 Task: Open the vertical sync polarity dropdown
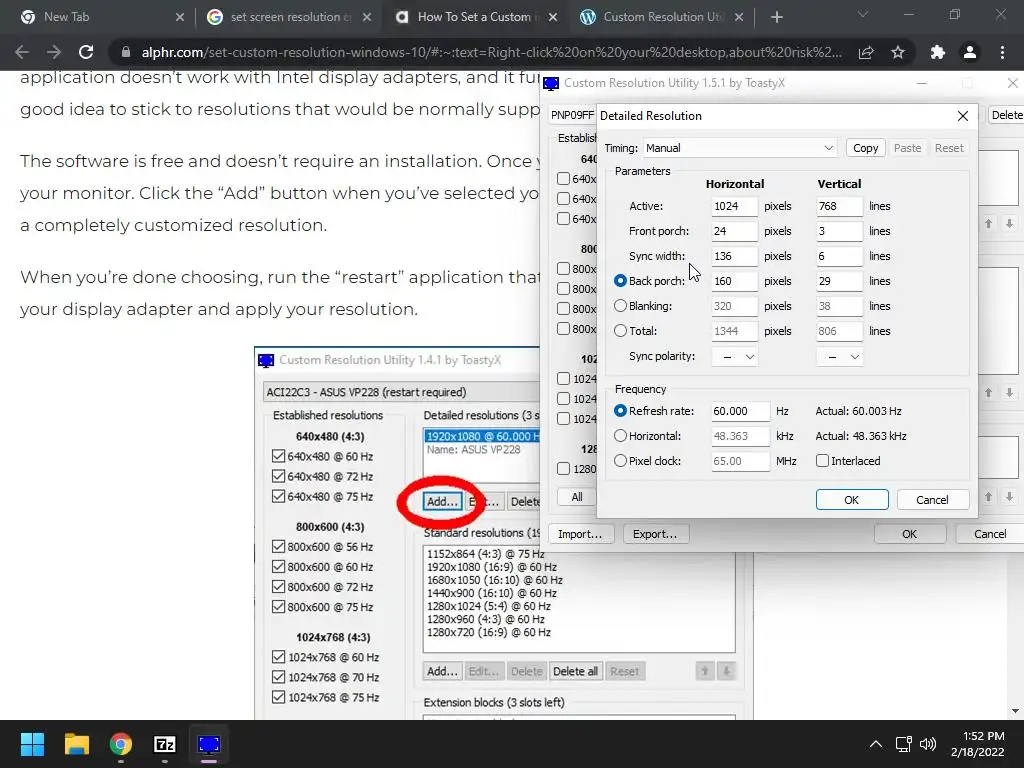pyautogui.click(x=840, y=357)
